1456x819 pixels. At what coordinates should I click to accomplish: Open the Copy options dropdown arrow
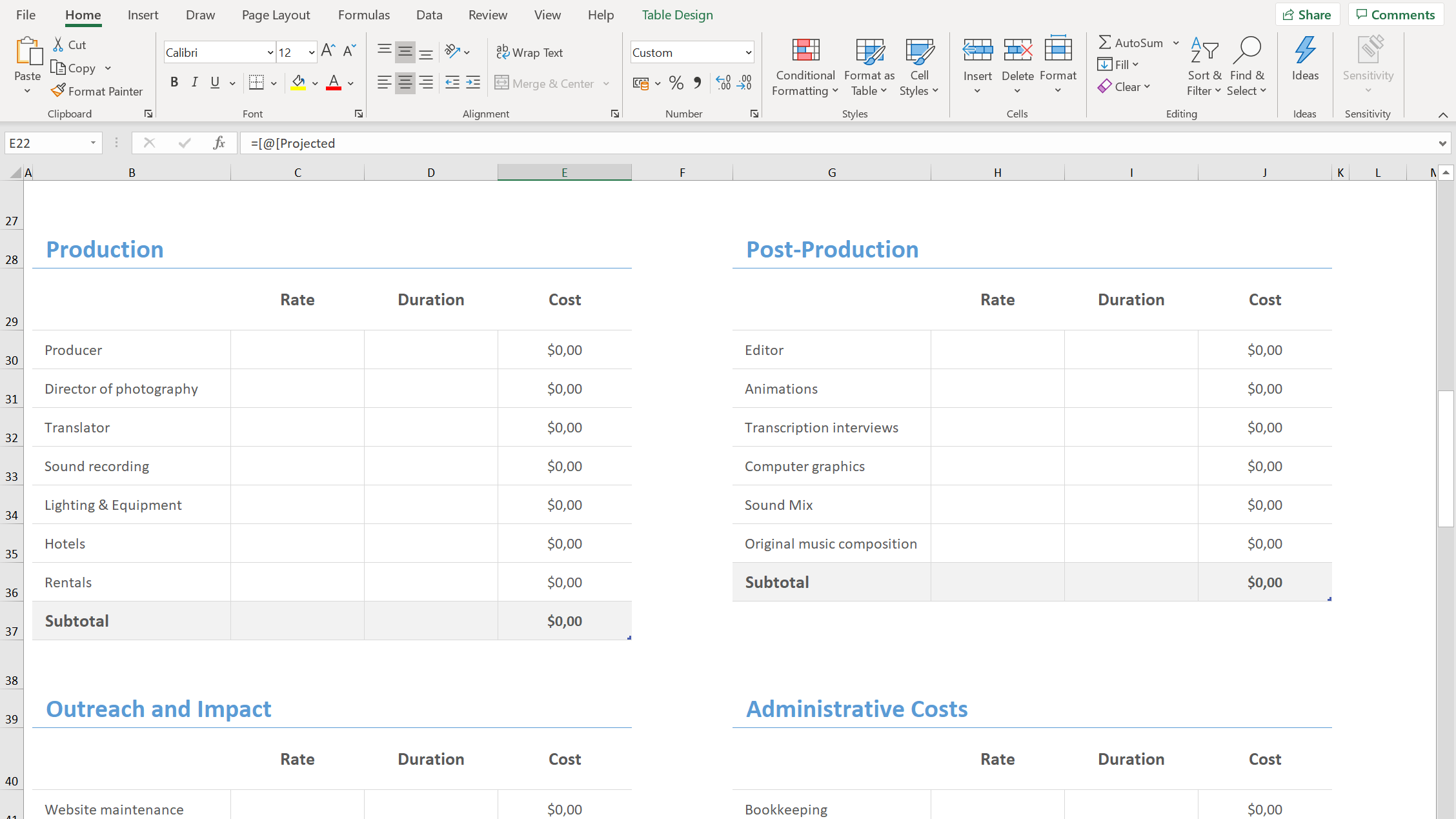tap(108, 68)
